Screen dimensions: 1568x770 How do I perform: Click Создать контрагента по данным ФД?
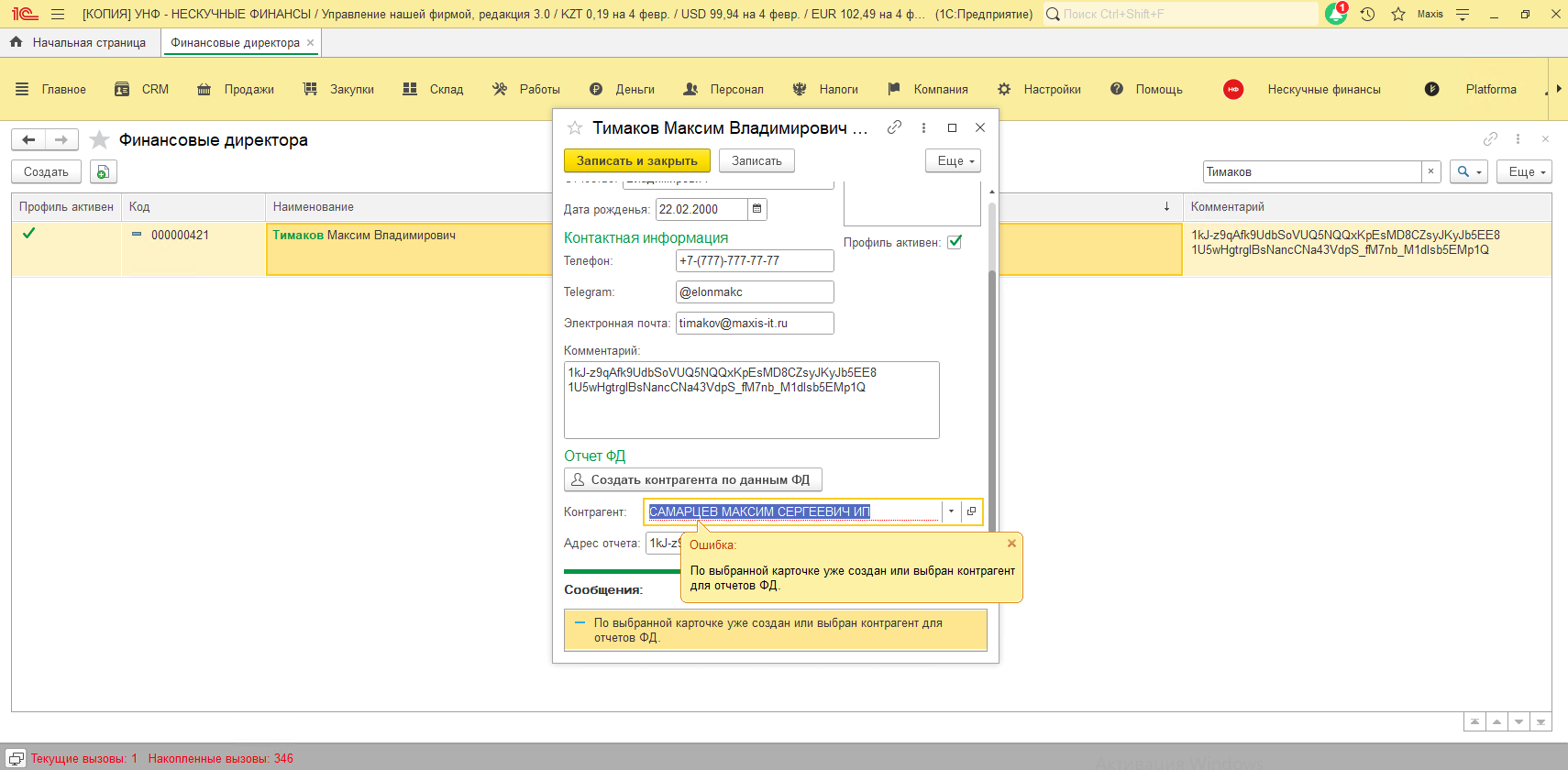692,480
